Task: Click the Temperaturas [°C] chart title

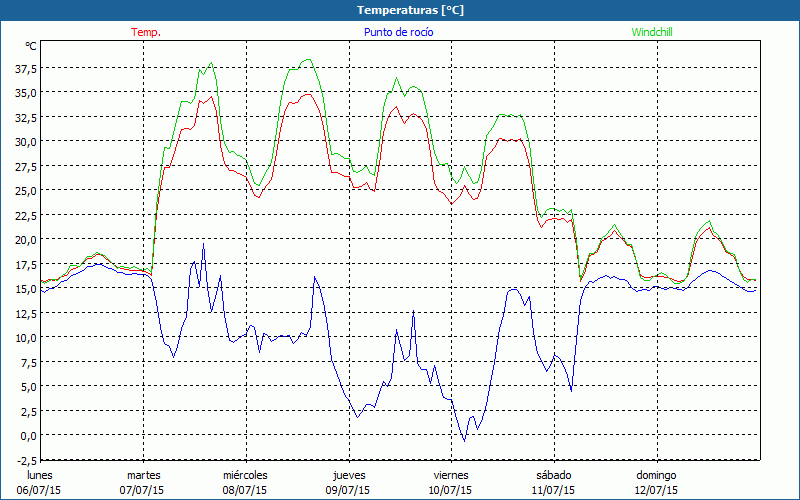Action: pos(410,10)
